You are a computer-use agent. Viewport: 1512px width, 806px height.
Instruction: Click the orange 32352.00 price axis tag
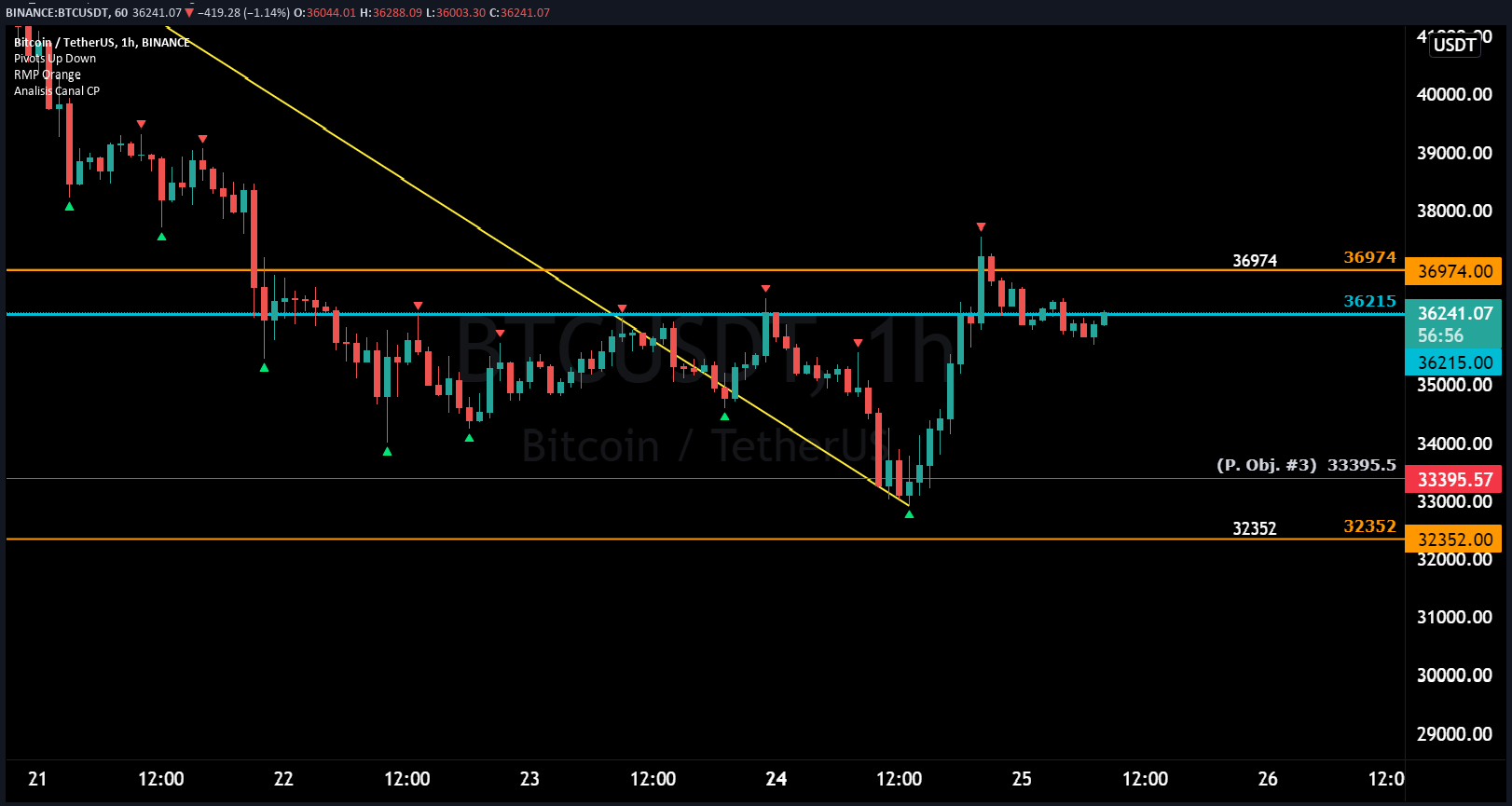(1453, 540)
